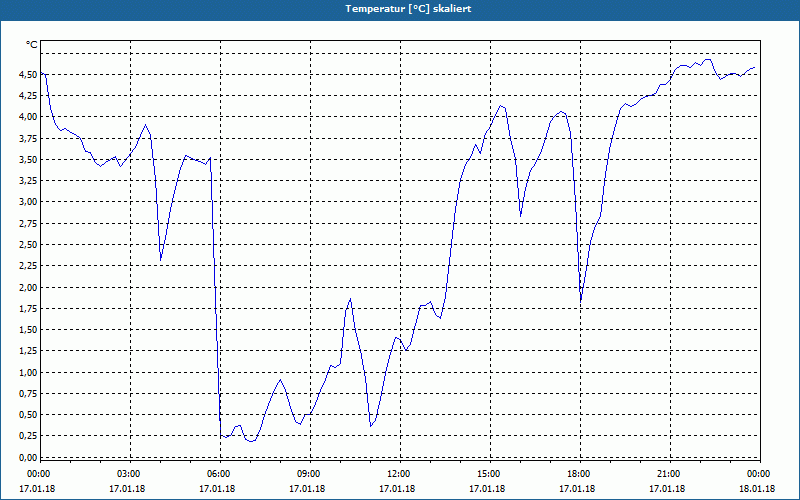Select the 3,00 y-axis tick label
The height and width of the screenshot is (500, 800).
(x=29, y=202)
